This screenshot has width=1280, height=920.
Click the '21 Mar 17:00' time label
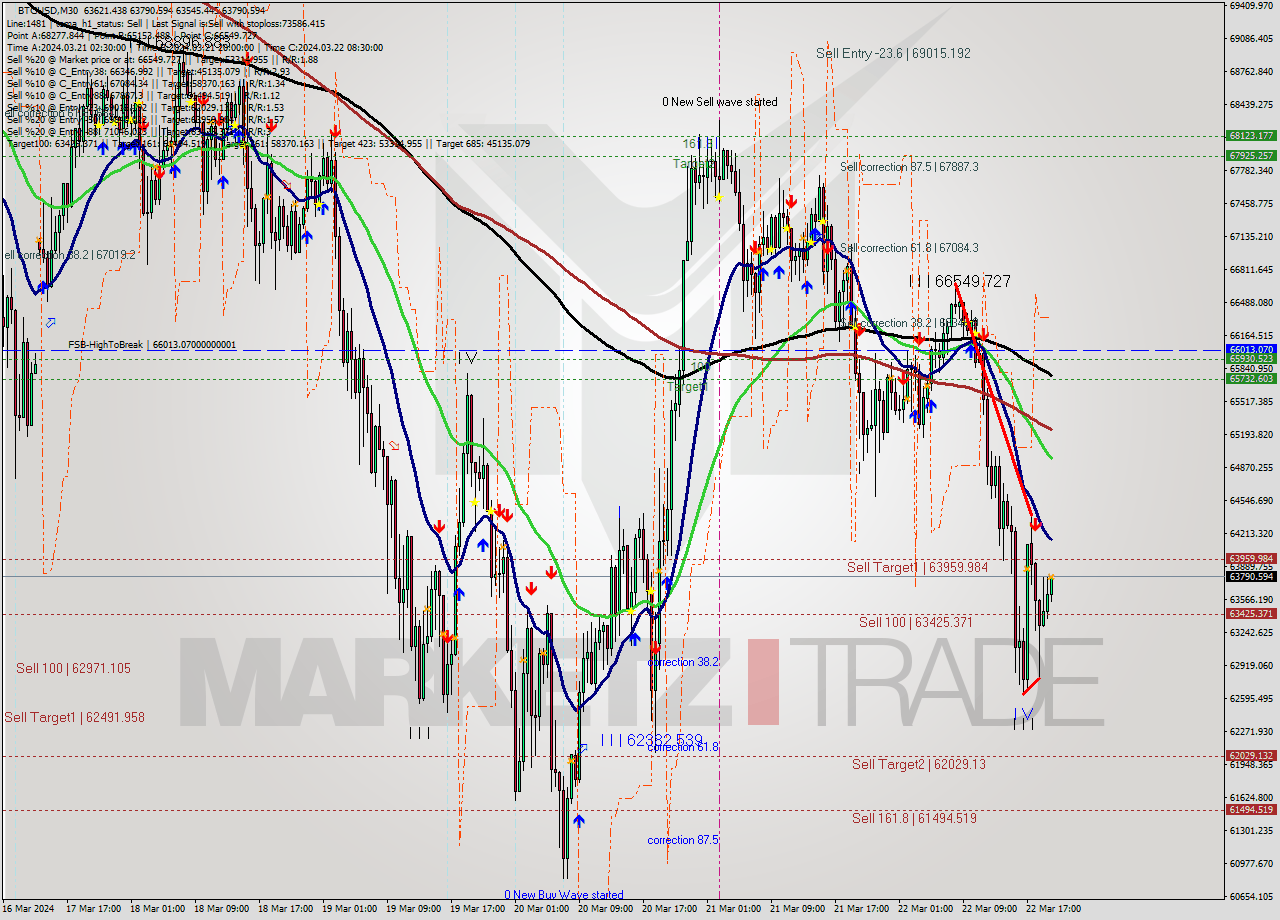[860, 909]
